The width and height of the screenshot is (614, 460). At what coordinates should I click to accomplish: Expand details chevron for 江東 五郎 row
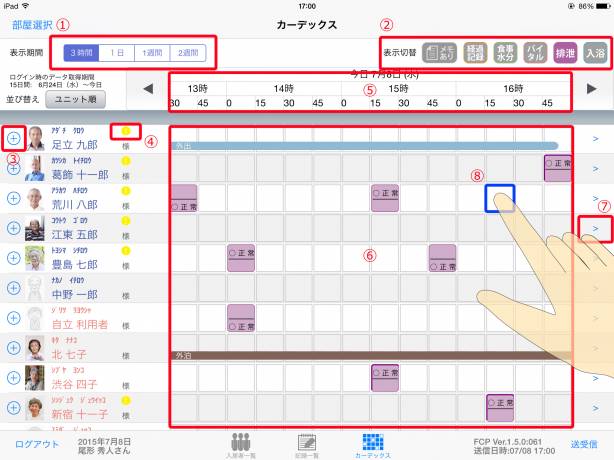pos(595,229)
